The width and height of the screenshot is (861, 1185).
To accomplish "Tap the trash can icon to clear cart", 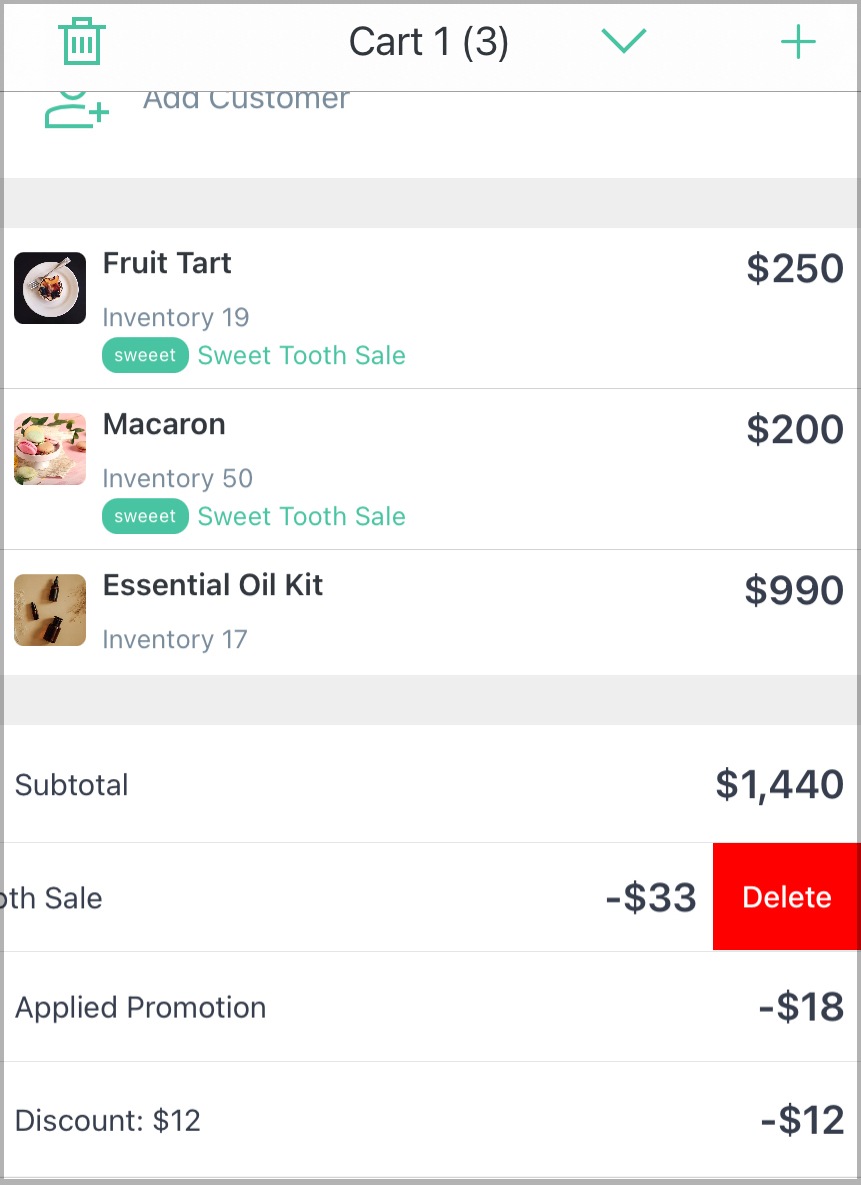I will coord(82,41).
